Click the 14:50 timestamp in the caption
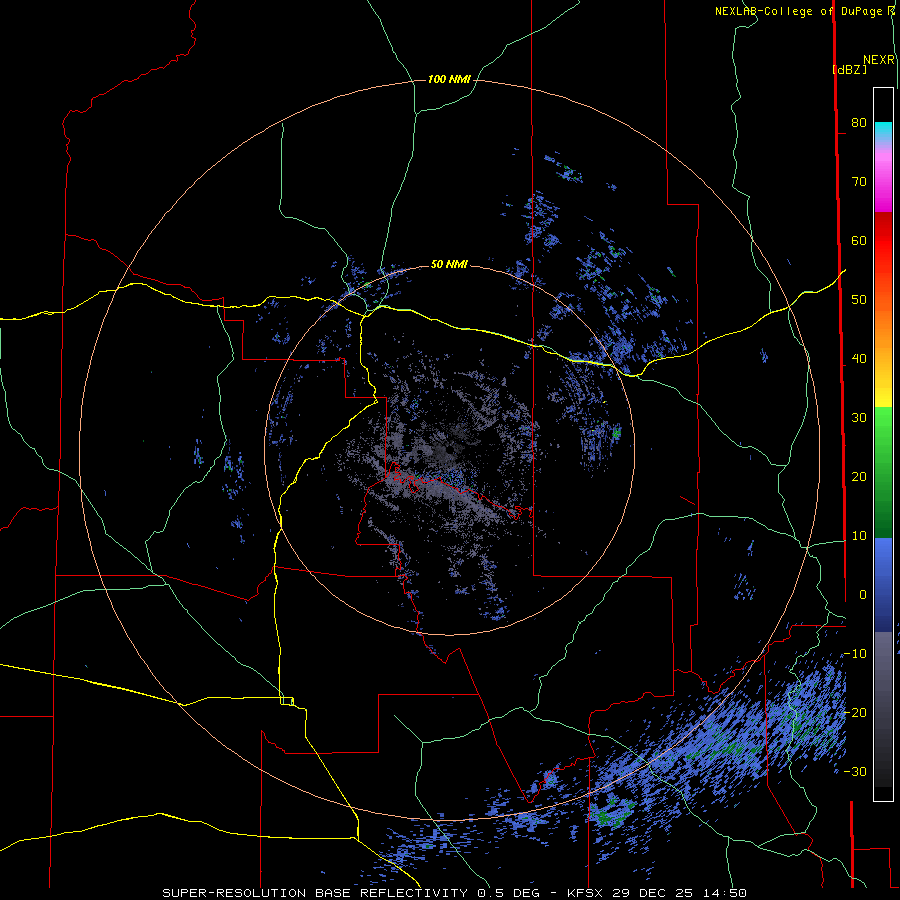900x900 pixels. pyautogui.click(x=726, y=893)
